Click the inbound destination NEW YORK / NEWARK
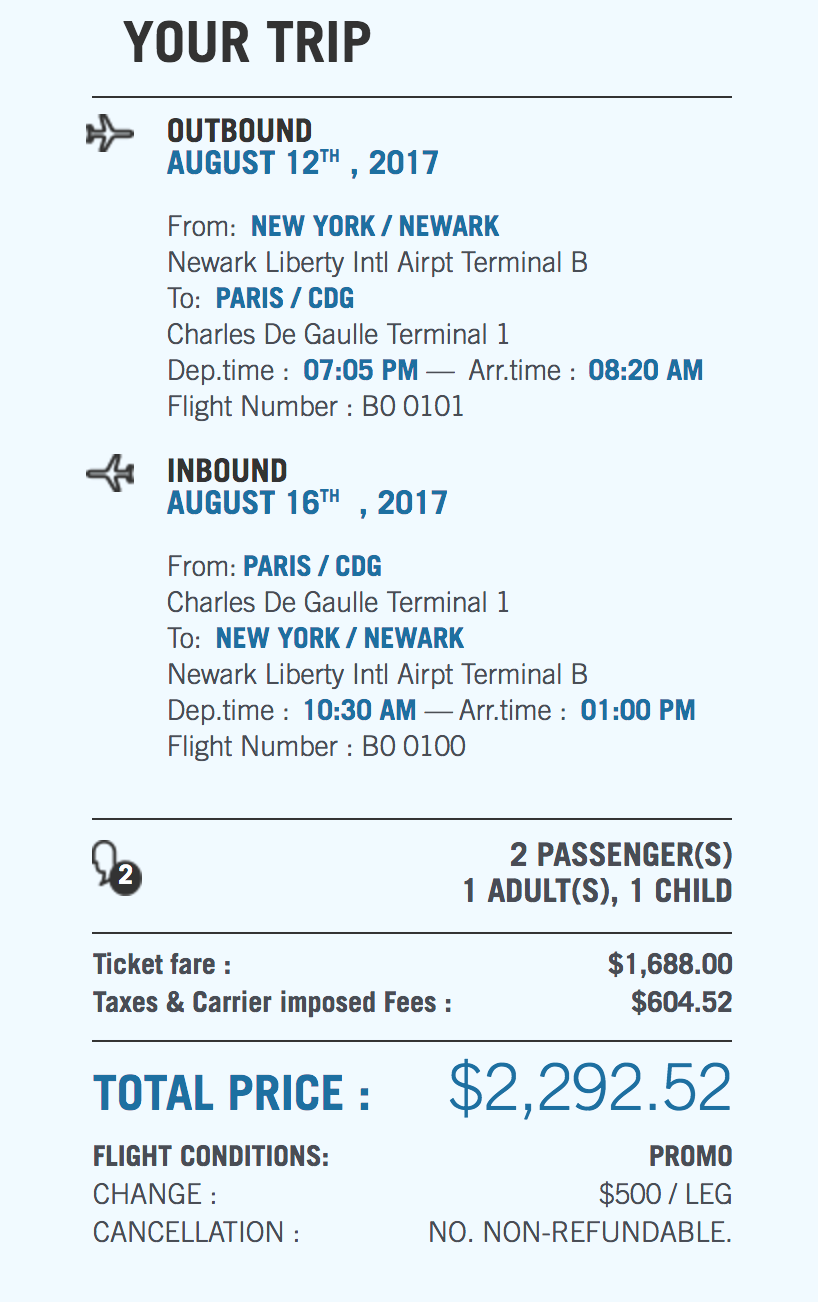This screenshot has height=1302, width=818. [340, 639]
